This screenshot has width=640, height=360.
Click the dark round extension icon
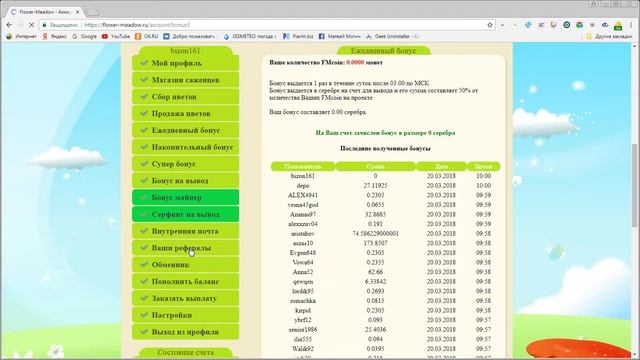point(567,25)
